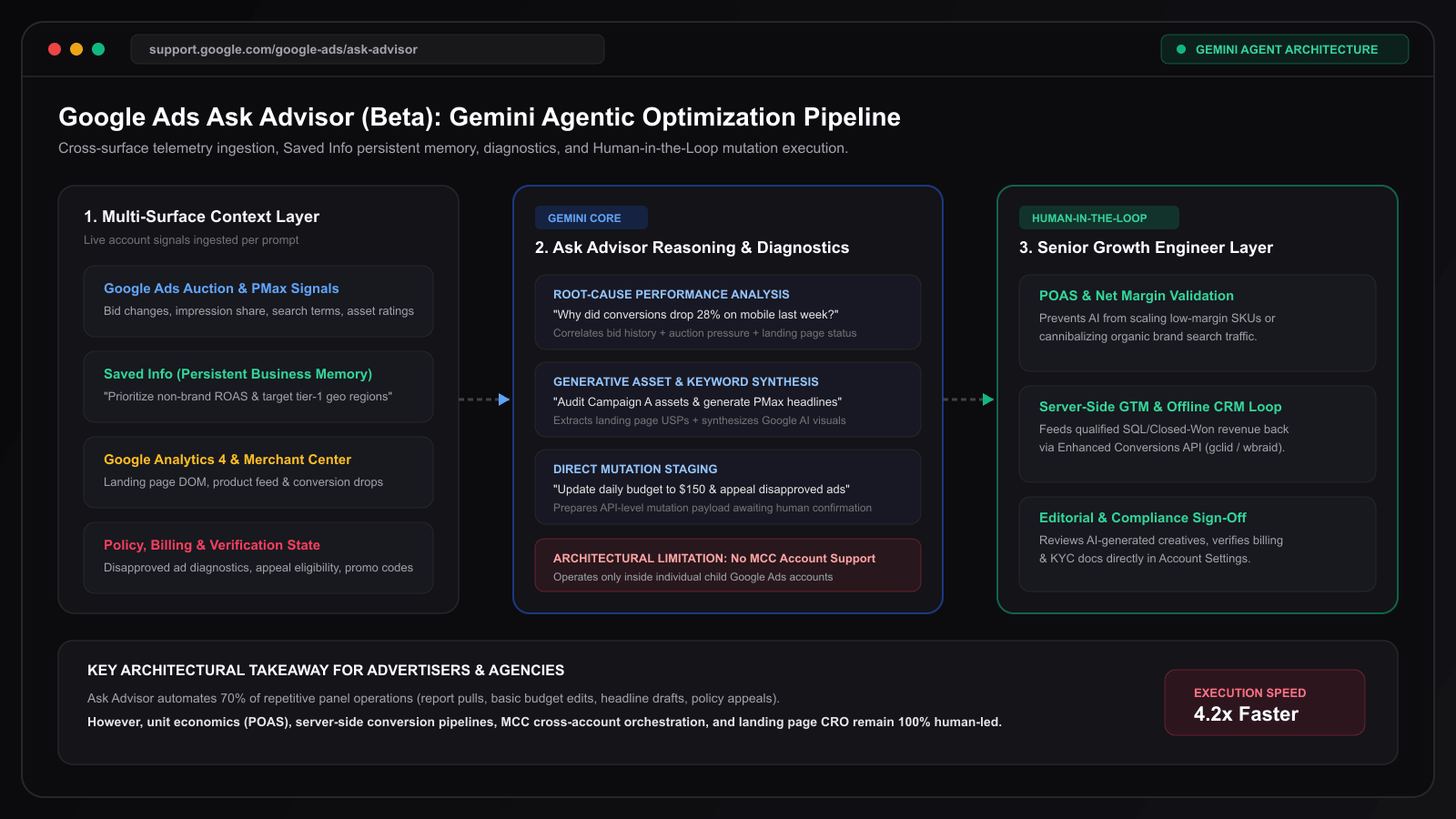
Task: Click the yellow minimize window dot
Action: tap(76, 49)
